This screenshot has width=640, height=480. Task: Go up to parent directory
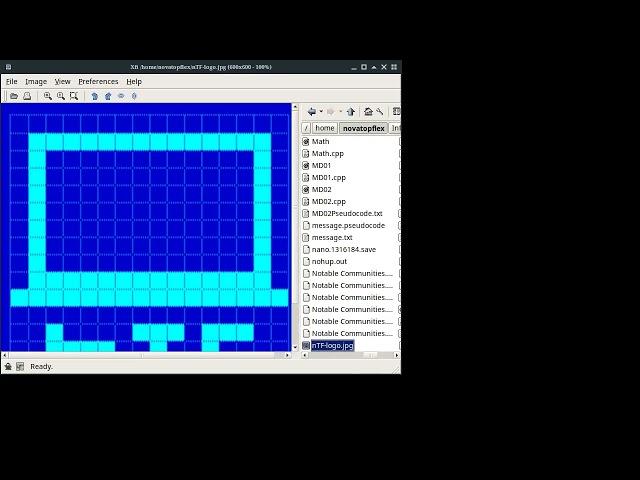(351, 111)
